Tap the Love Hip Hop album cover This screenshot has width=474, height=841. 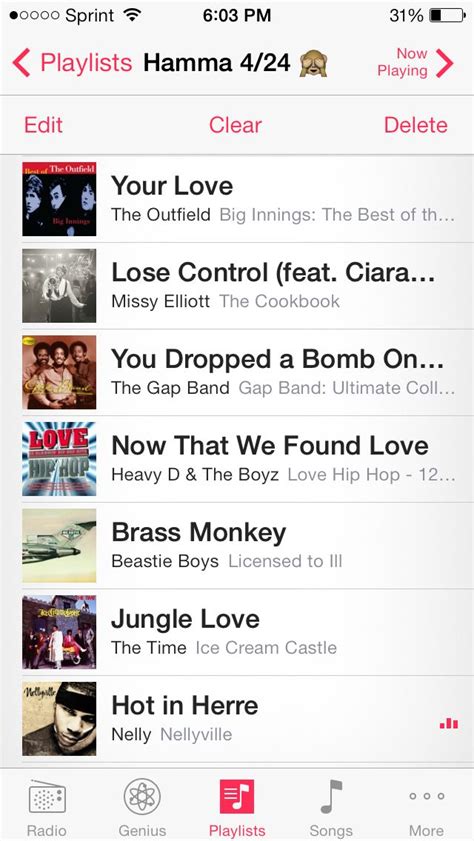(x=59, y=459)
